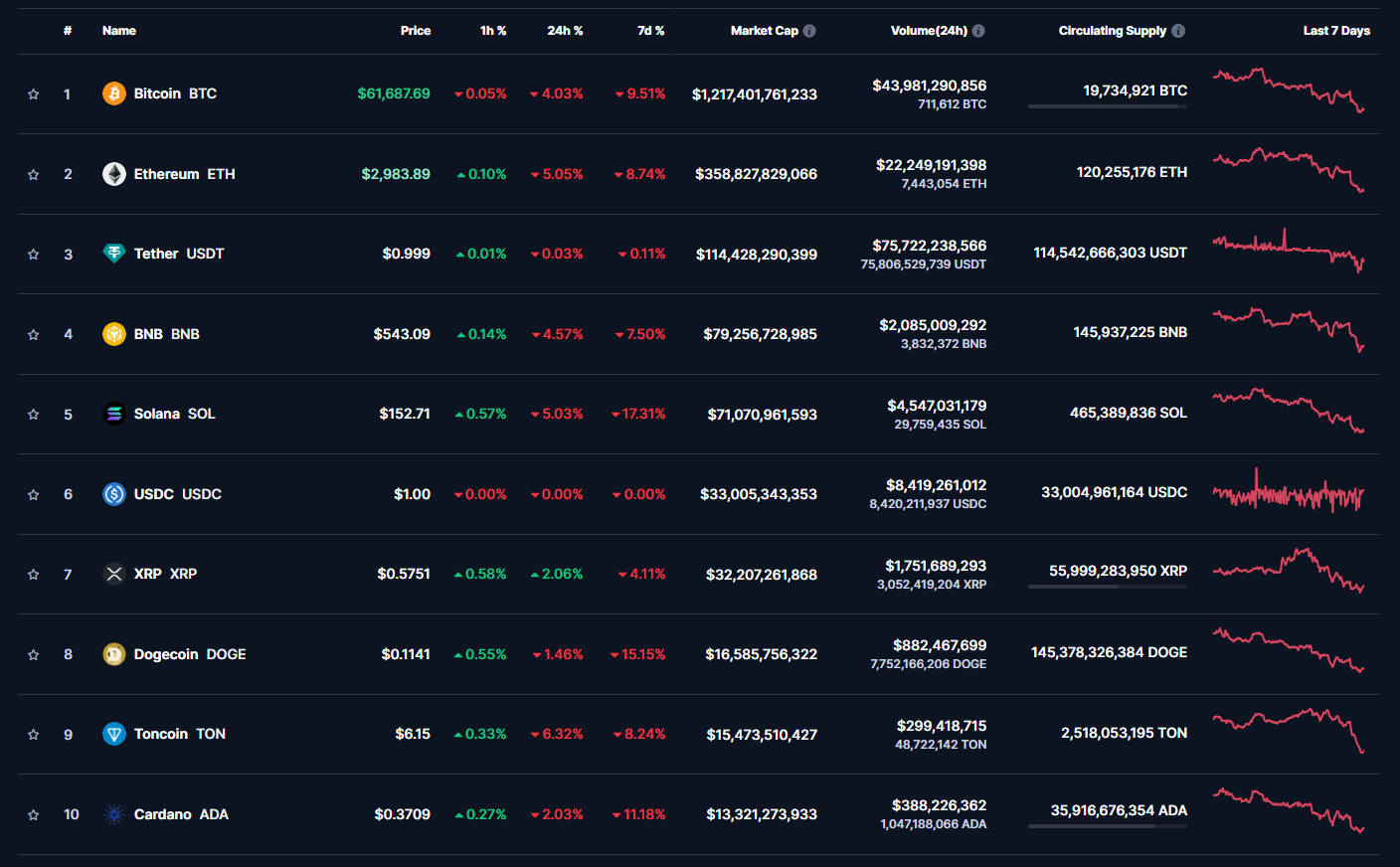Click the Ethereum diamond logo icon

click(x=114, y=174)
